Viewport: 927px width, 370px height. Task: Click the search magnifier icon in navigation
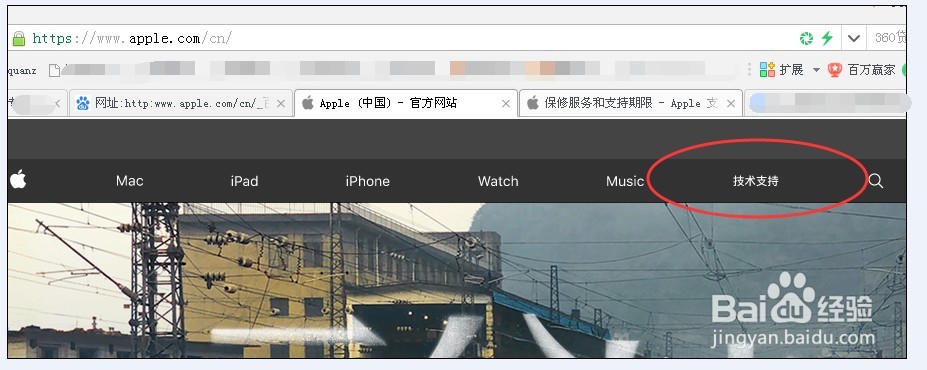876,181
